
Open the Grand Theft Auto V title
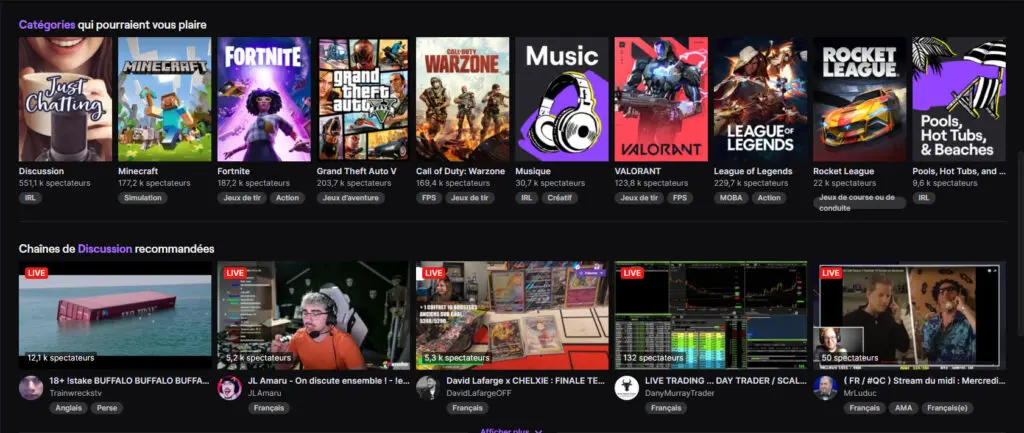[x=357, y=171]
